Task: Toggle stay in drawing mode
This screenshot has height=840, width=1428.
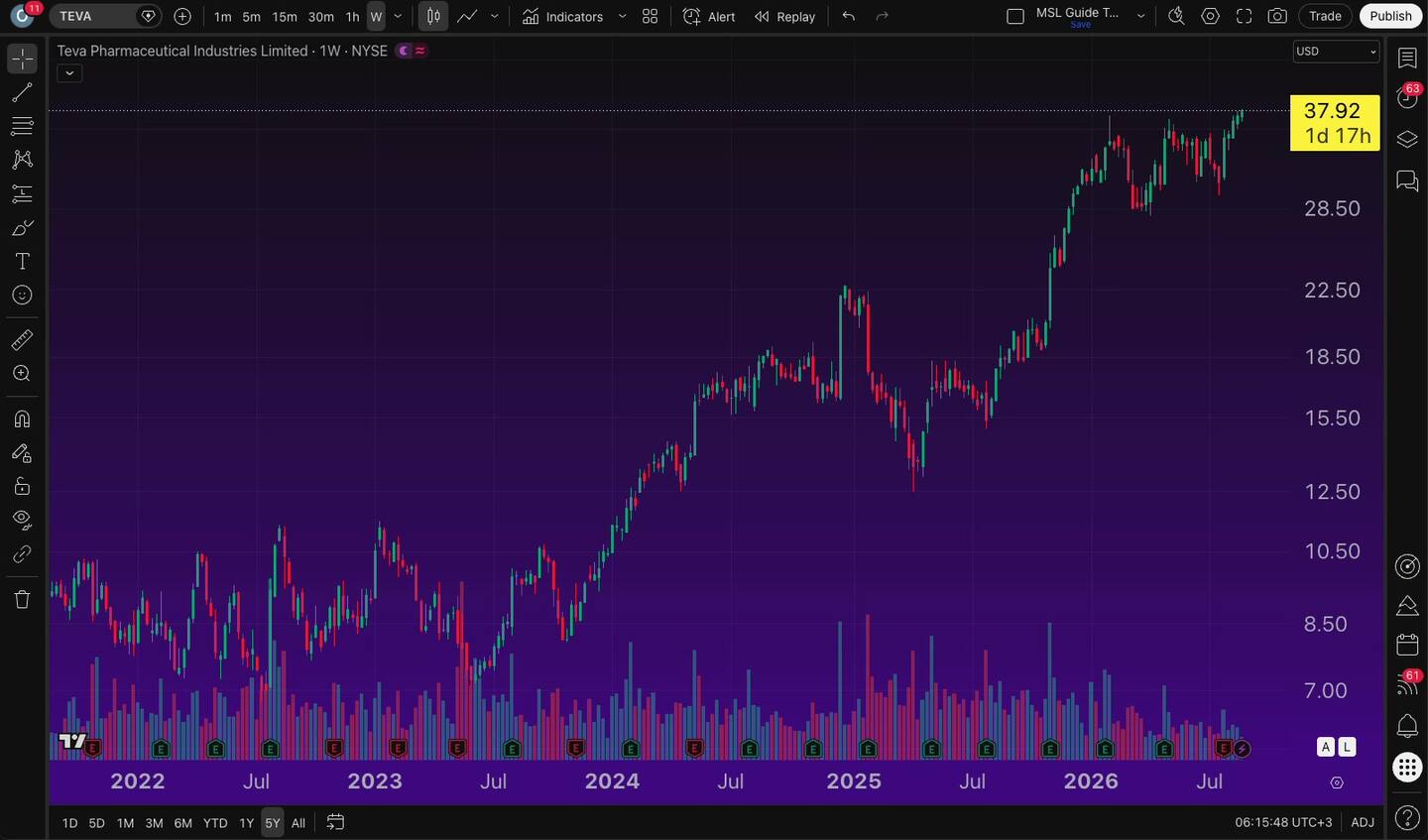Action: pos(22,453)
